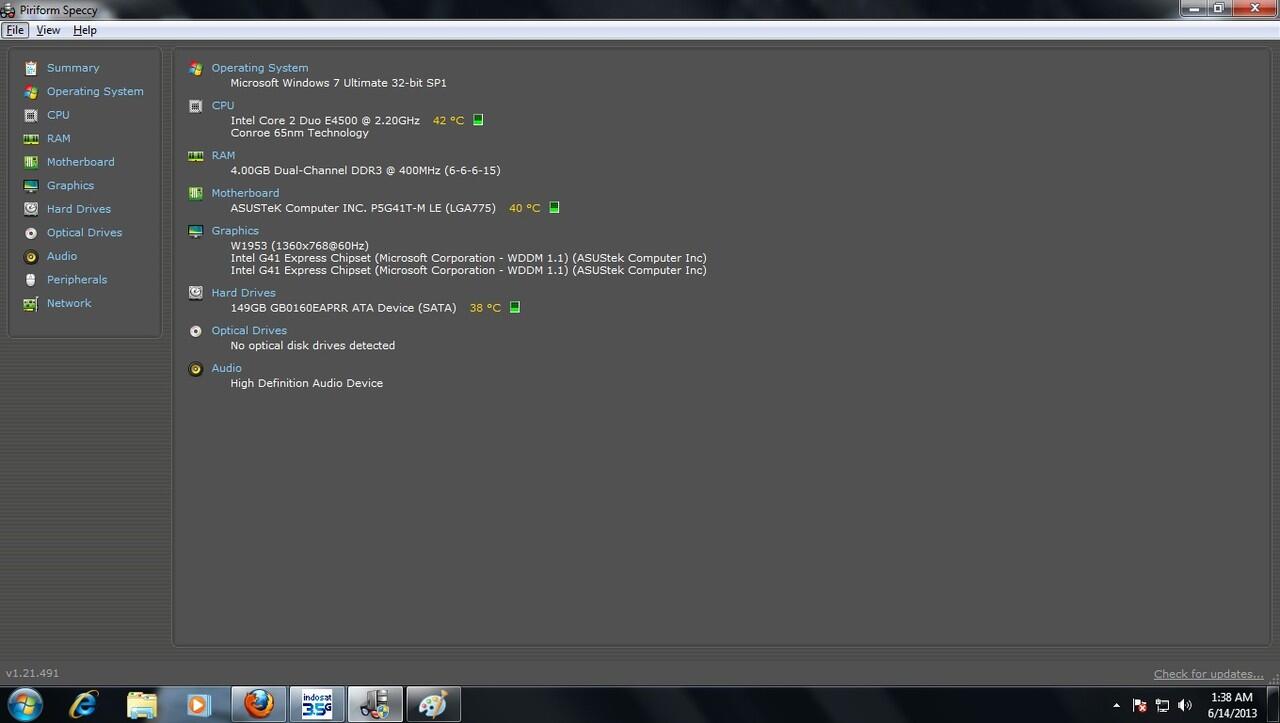Click the Hard Drives heading link in summary
The width and height of the screenshot is (1280, 723).
tap(243, 293)
